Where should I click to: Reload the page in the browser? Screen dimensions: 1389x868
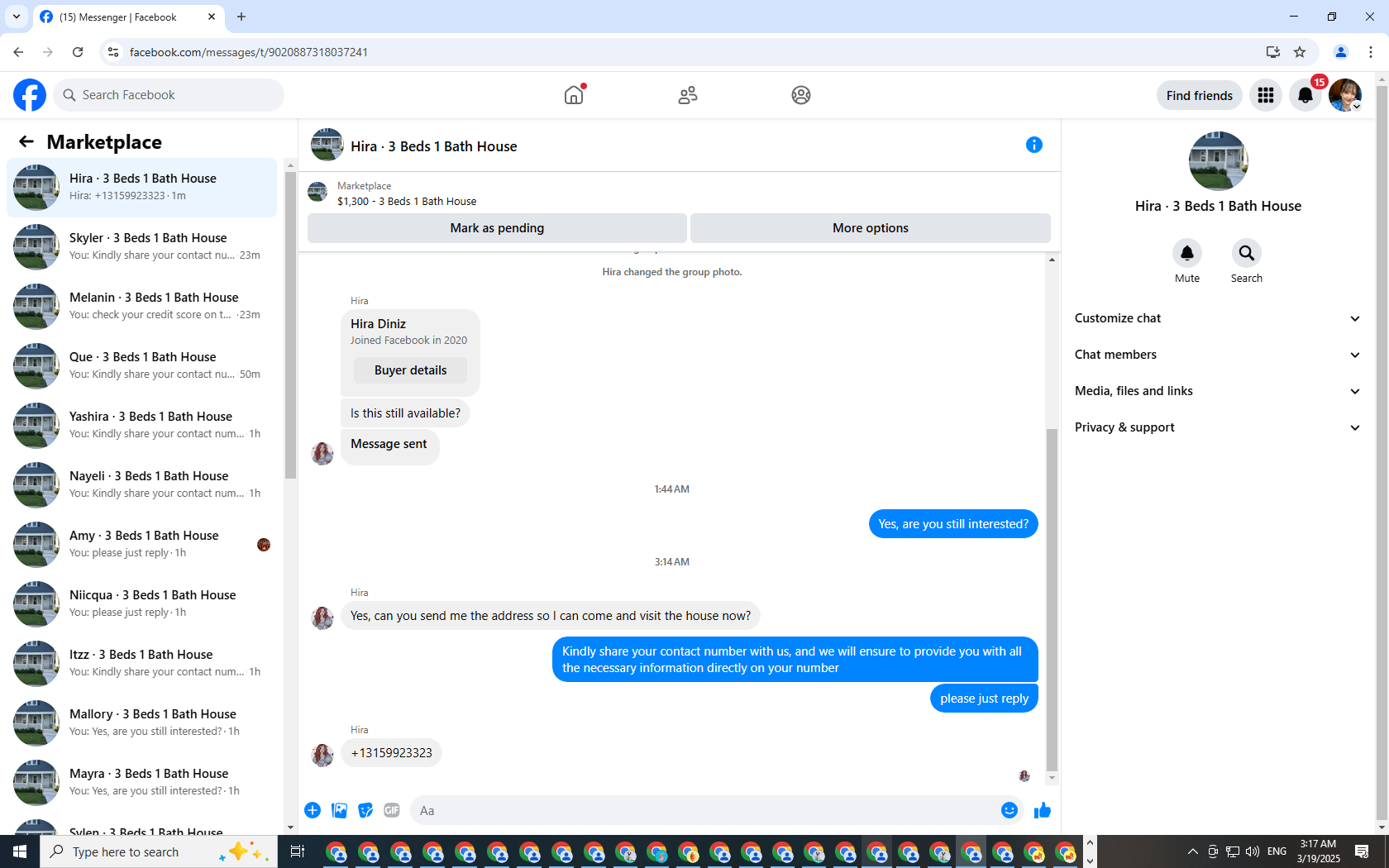click(78, 52)
